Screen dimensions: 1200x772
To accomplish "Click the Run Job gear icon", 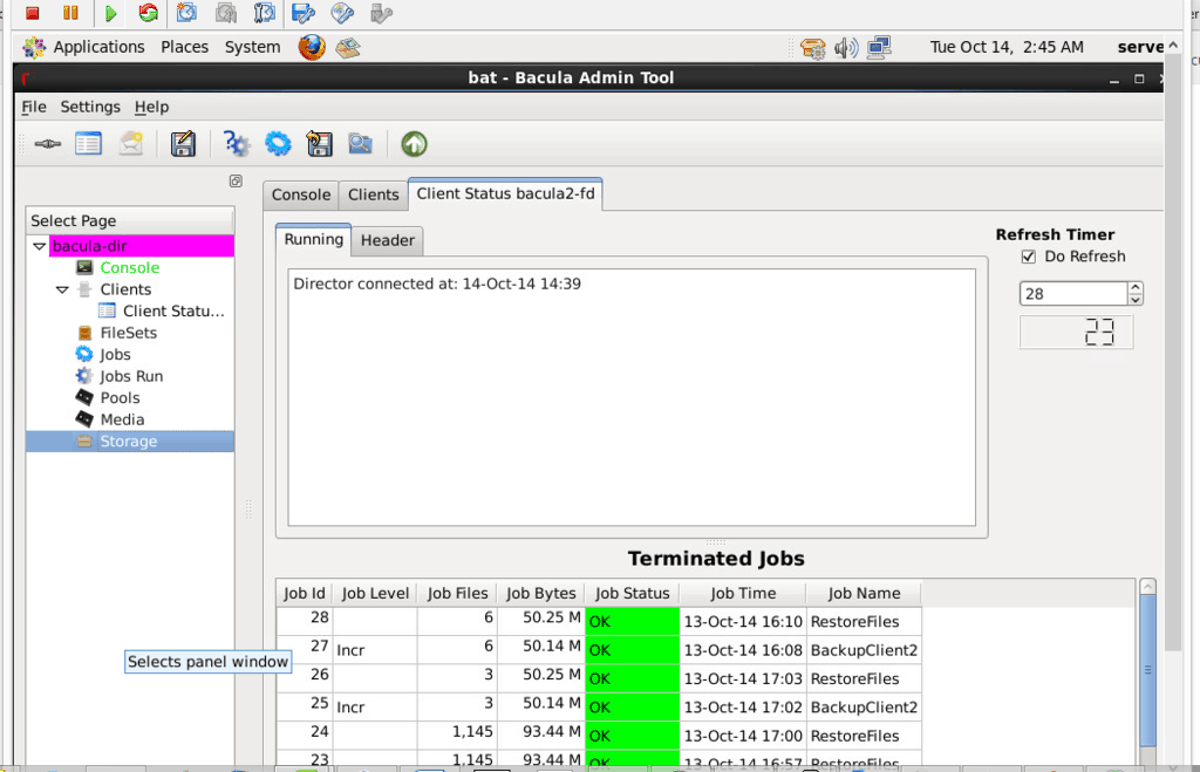I will point(278,145).
